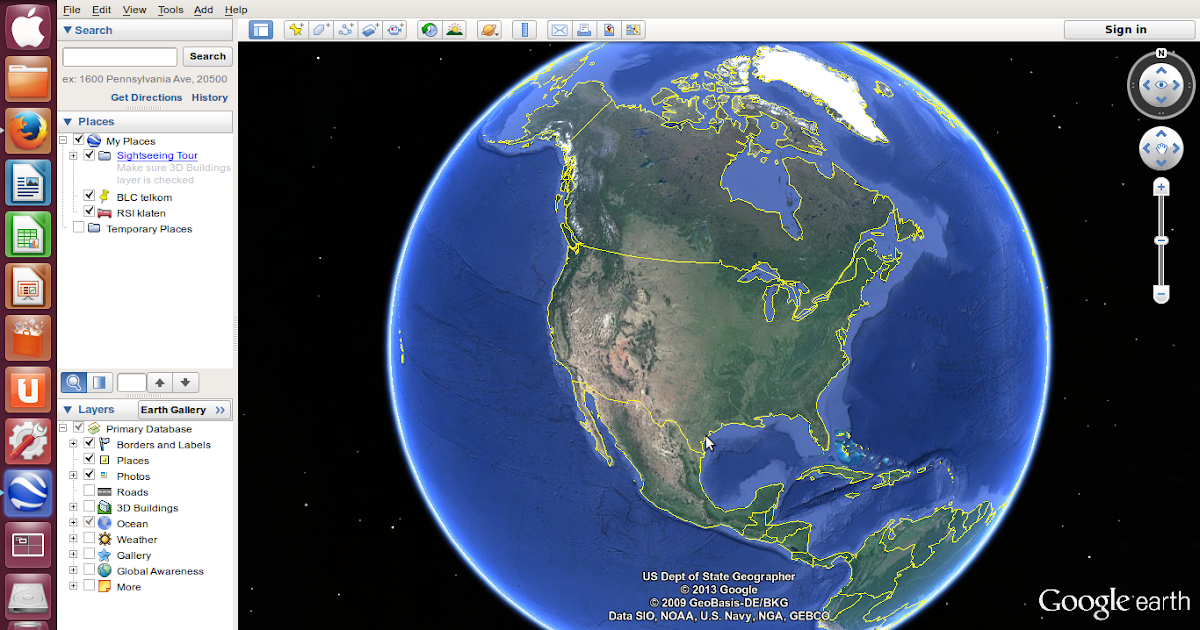Select the Add Image Overlay tool
This screenshot has width=1200, height=630.
tap(370, 30)
